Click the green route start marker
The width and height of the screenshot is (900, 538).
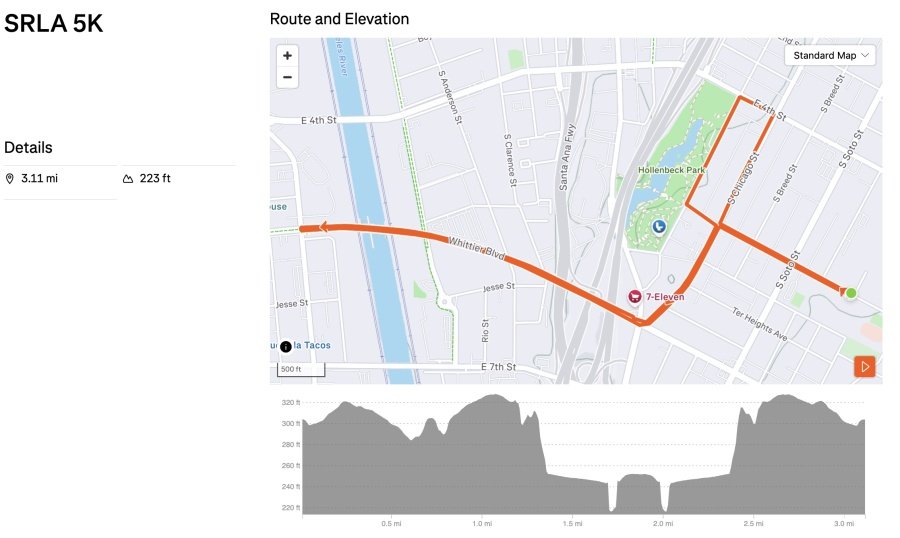click(851, 293)
